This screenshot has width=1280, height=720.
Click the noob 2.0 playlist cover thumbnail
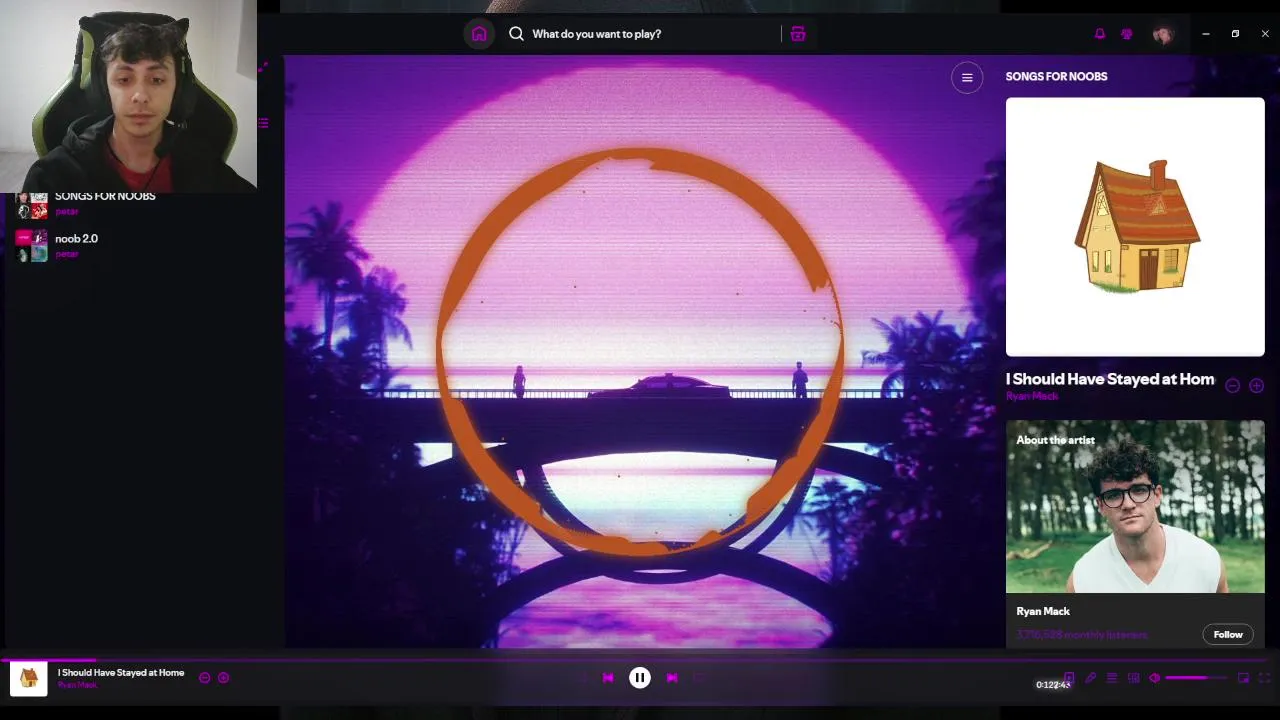pyautogui.click(x=31, y=245)
